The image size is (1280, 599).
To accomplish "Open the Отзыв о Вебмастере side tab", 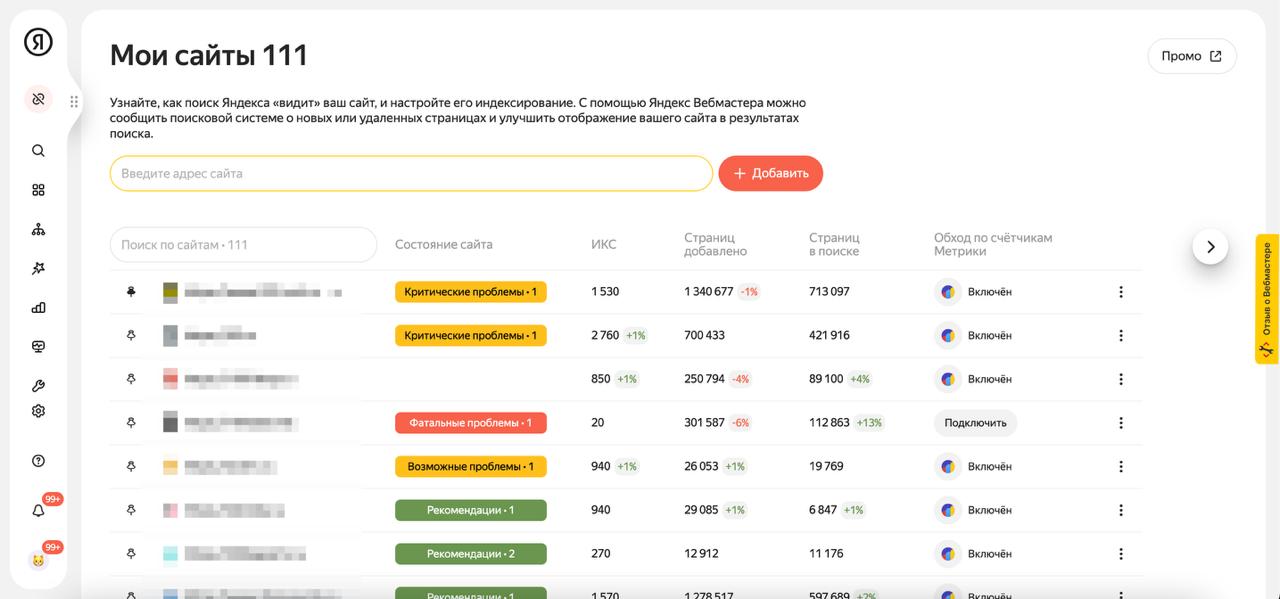I will (x=1264, y=300).
